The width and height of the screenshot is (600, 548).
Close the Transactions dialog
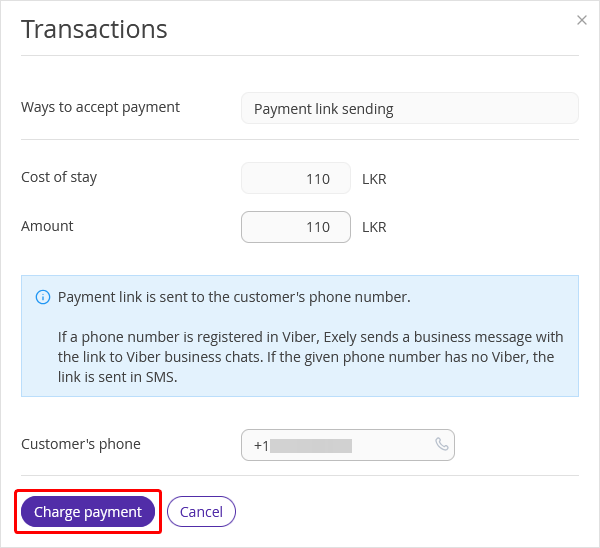coord(582,20)
